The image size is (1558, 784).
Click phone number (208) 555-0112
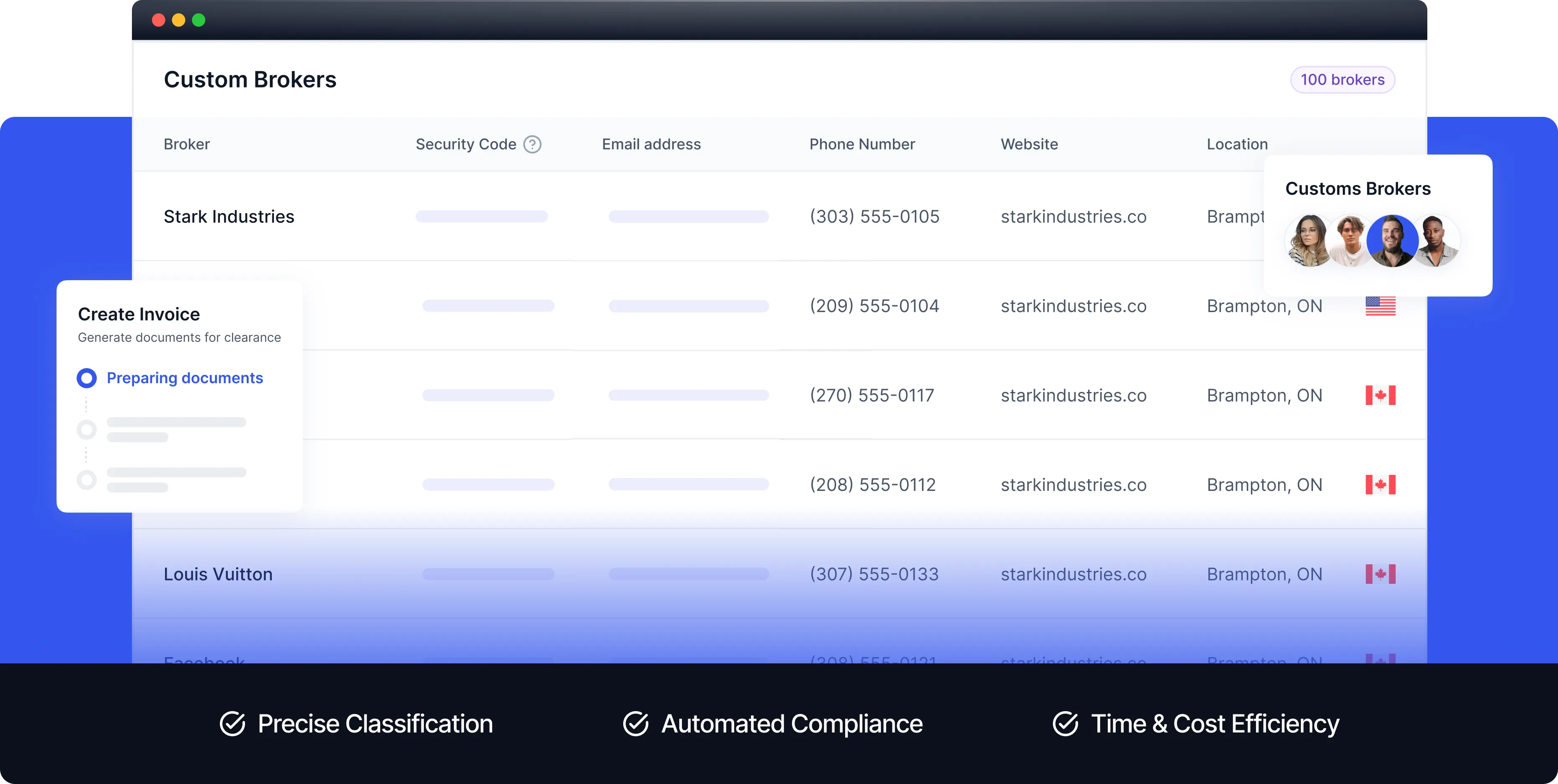[x=872, y=485]
